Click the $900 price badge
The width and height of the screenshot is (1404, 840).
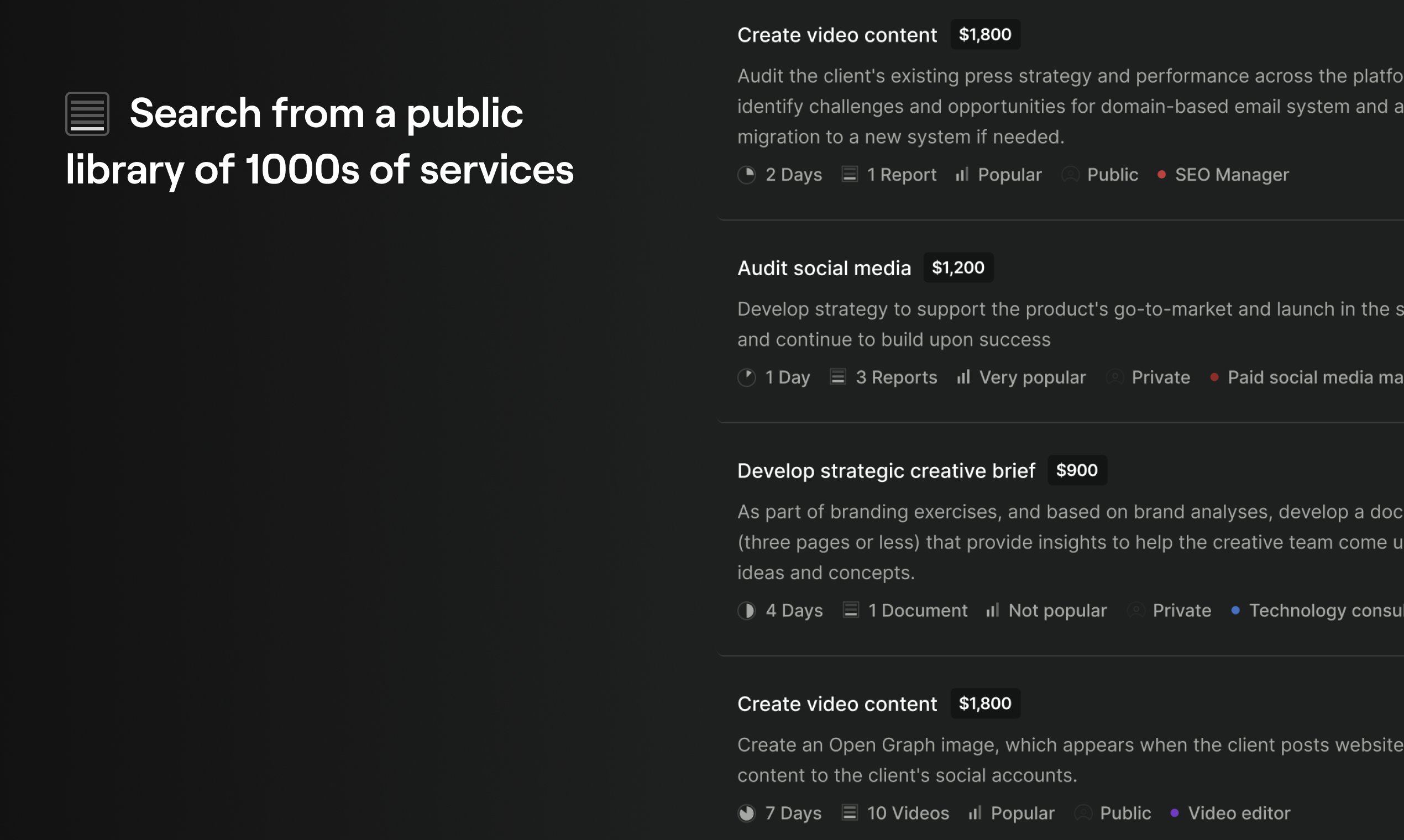[1077, 470]
